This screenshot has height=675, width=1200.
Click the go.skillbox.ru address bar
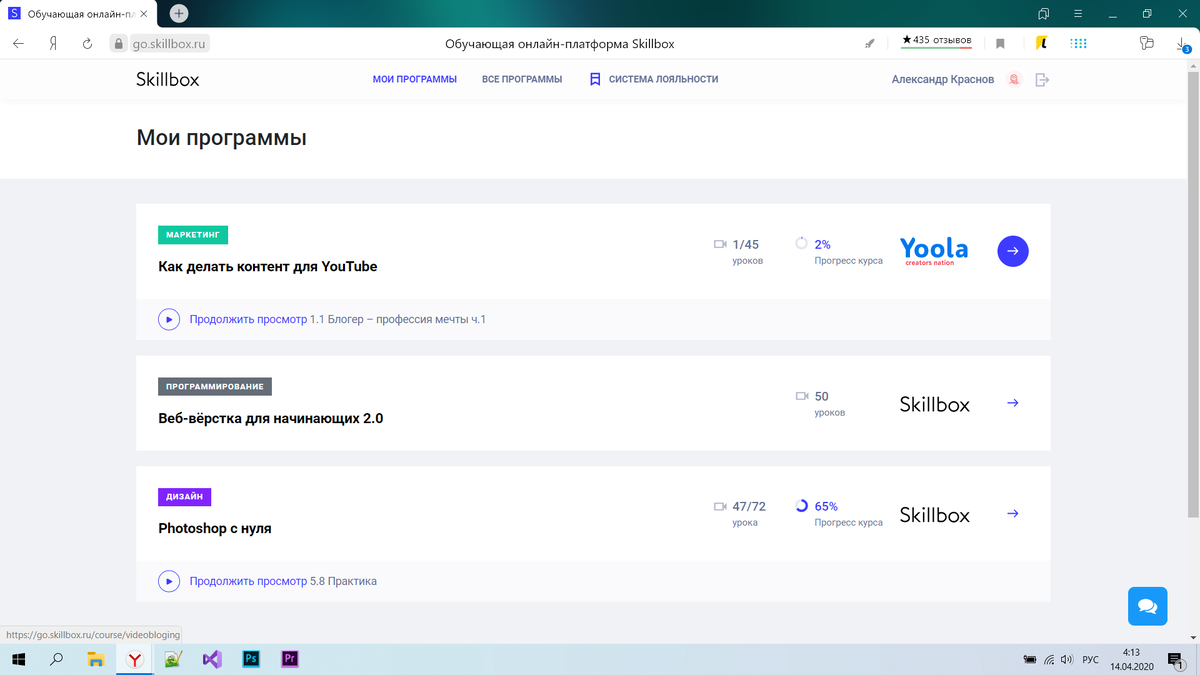click(x=170, y=43)
